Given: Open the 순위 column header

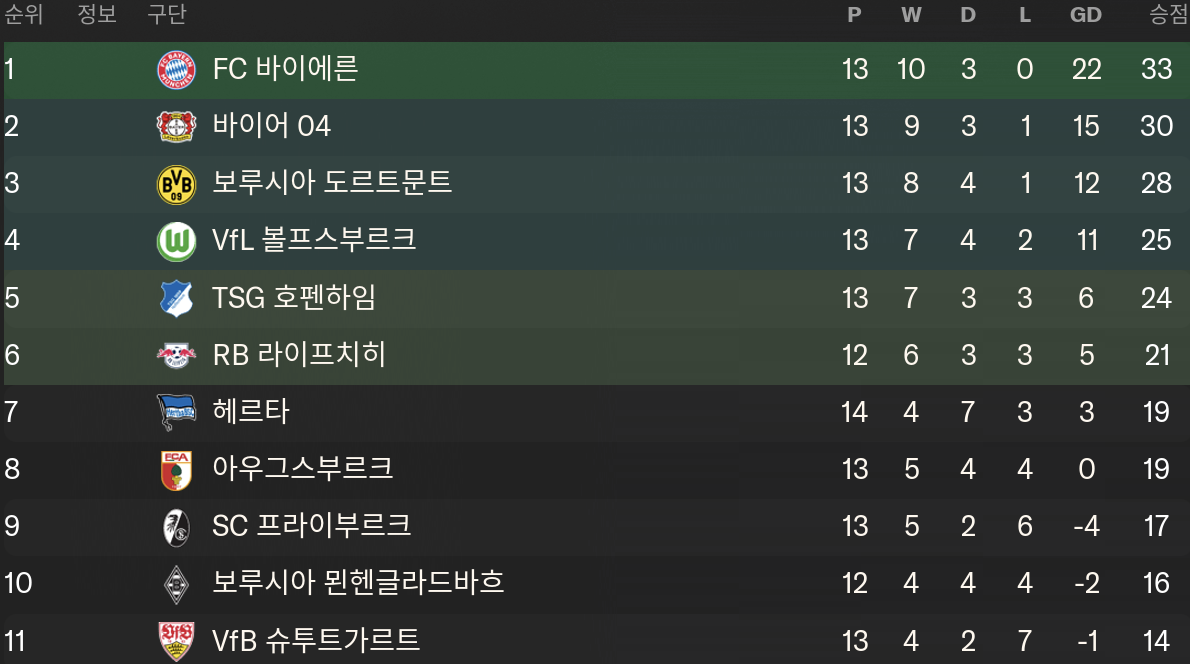Looking at the screenshot, I should click(24, 15).
